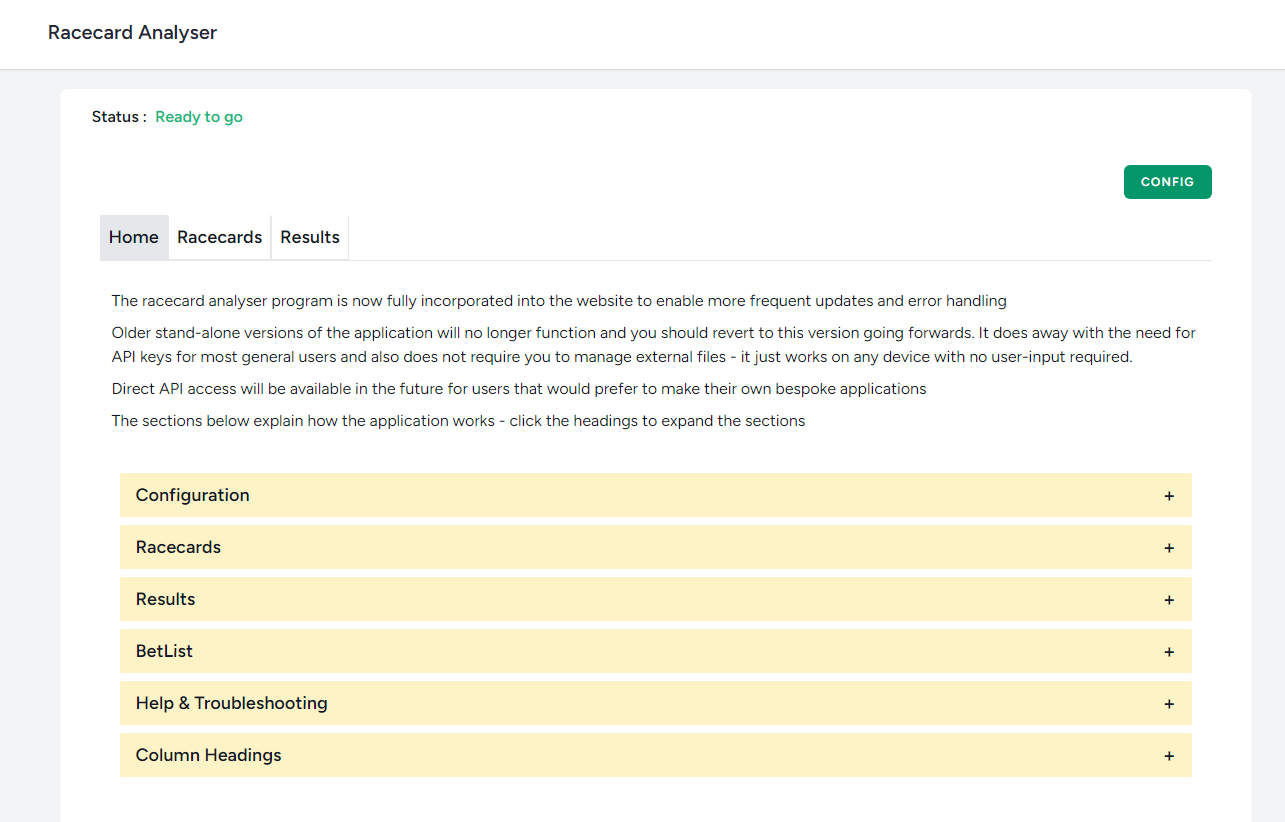Click the green CONFIG button

1167,182
